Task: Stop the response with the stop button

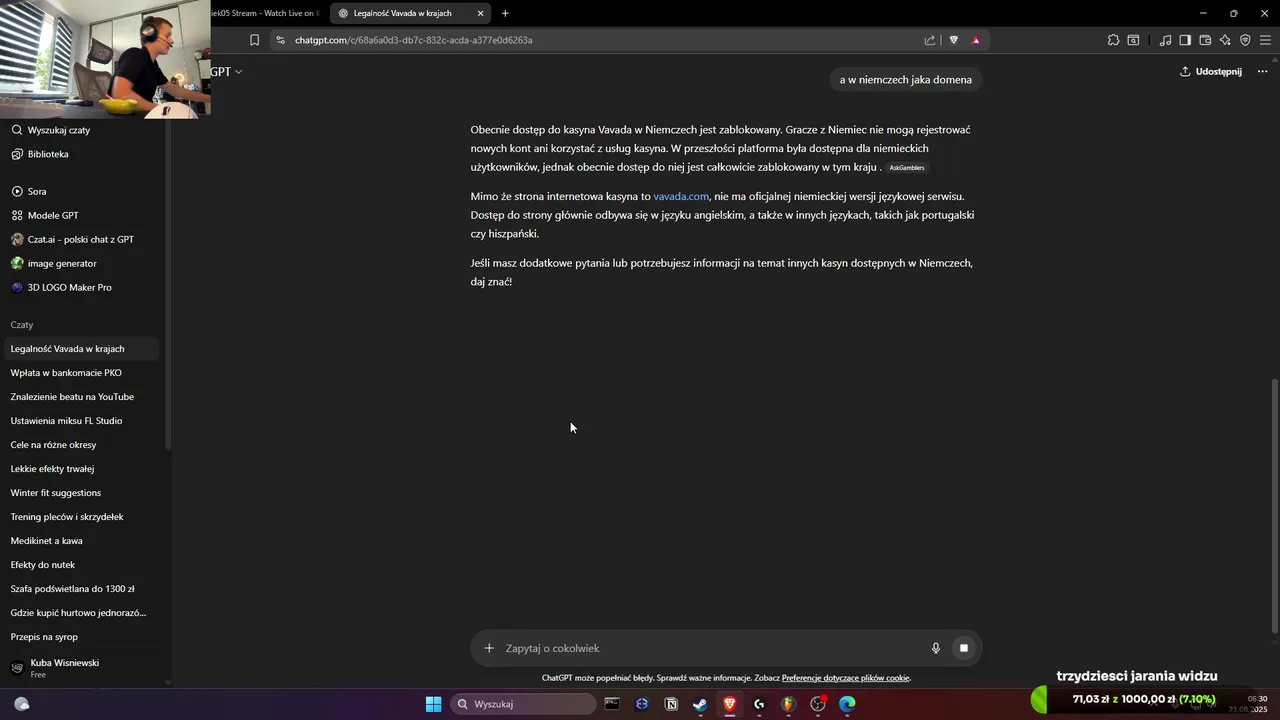Action: [x=964, y=648]
